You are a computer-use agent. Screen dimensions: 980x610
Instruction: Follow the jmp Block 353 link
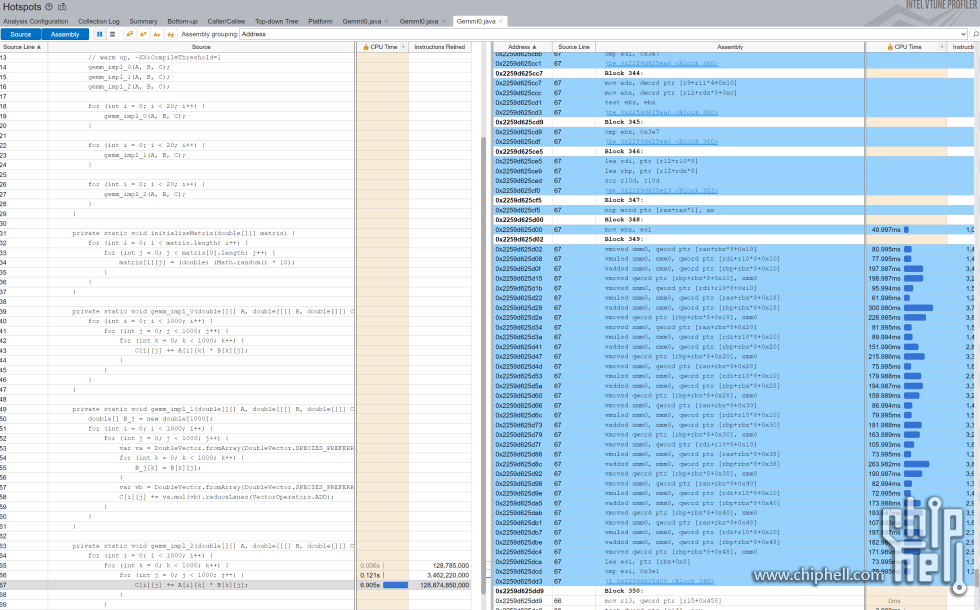tap(661, 191)
